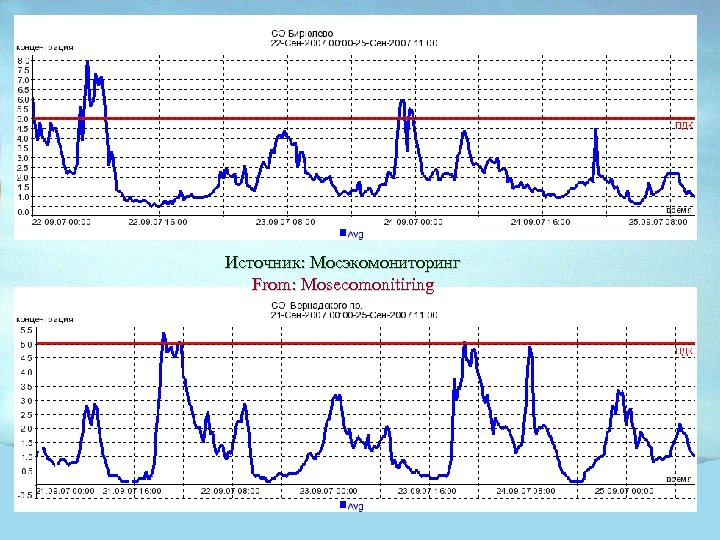Image resolution: width=720 pixels, height=540 pixels.
Task: Click the ПДК label in the Бирюлево chart
Action: 684,126
